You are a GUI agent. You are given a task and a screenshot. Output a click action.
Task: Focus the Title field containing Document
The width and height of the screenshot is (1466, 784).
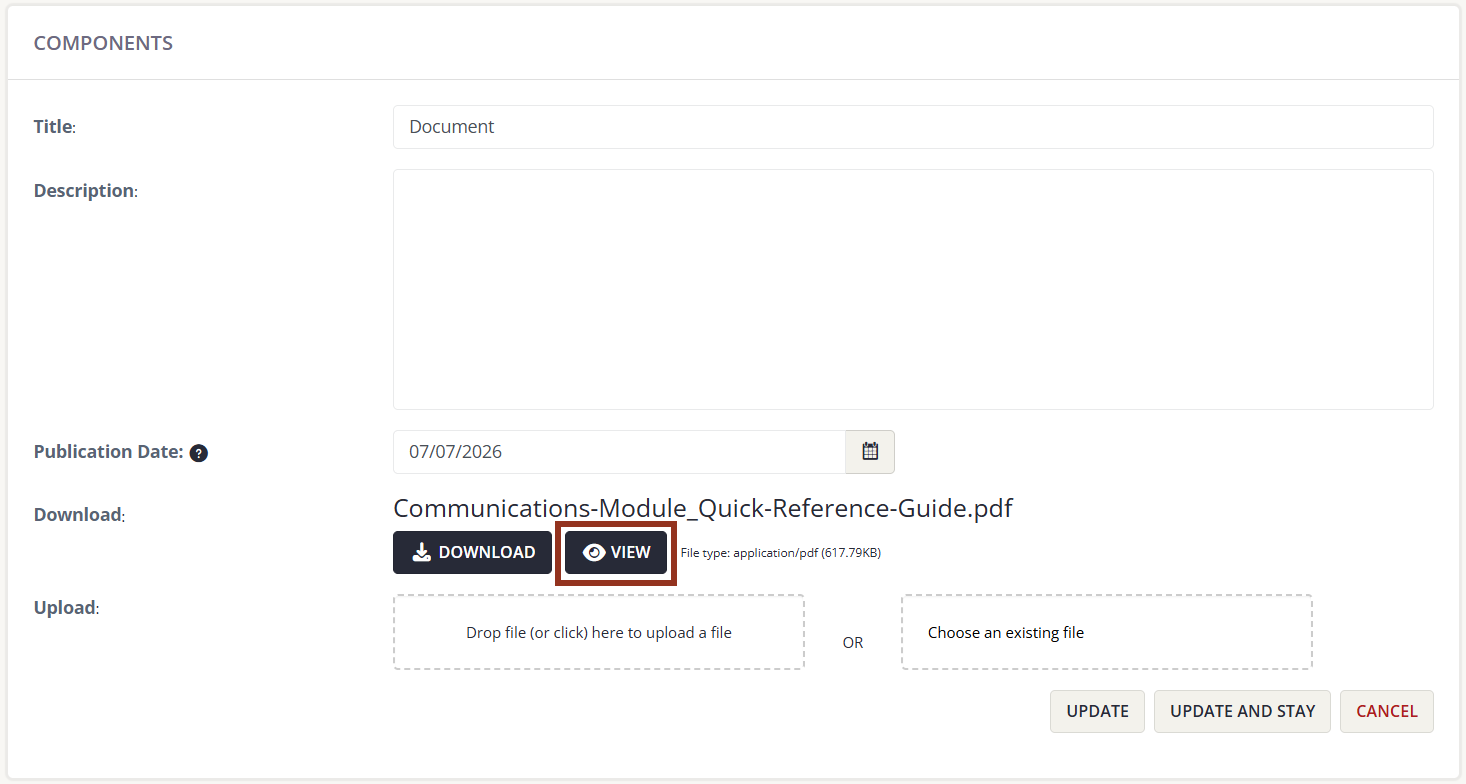pyautogui.click(x=913, y=127)
